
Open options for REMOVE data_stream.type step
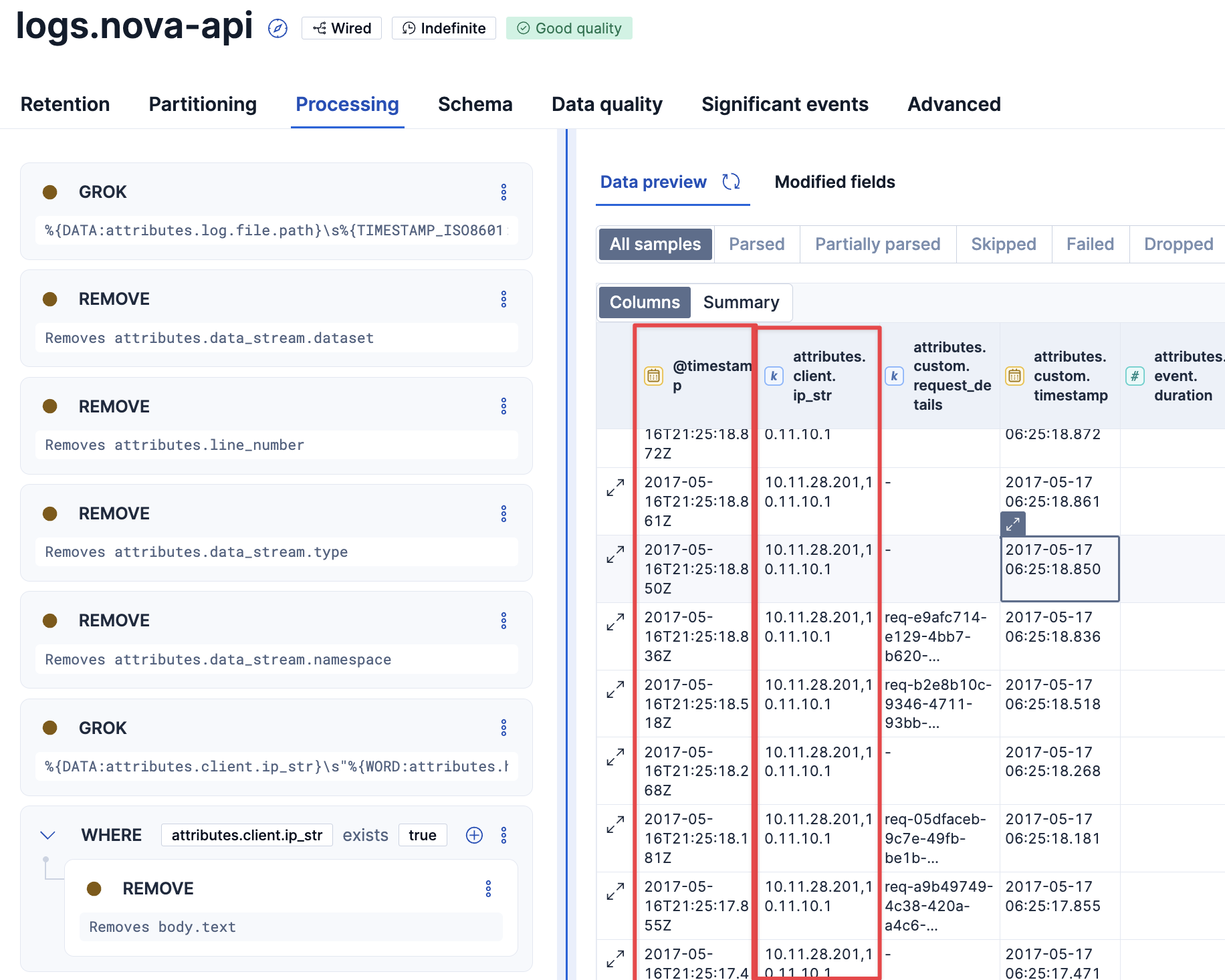(504, 514)
